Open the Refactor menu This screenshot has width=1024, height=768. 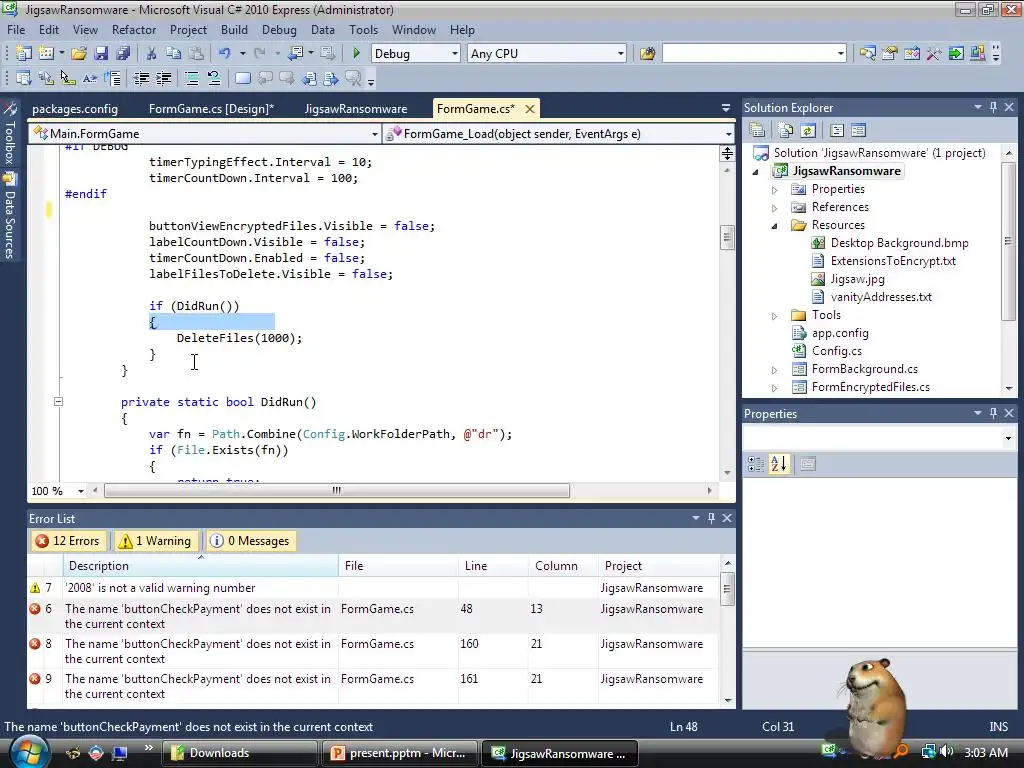tap(134, 29)
